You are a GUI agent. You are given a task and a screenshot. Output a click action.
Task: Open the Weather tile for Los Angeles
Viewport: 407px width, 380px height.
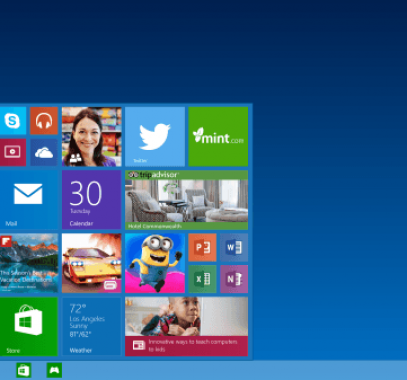[x=91, y=327]
